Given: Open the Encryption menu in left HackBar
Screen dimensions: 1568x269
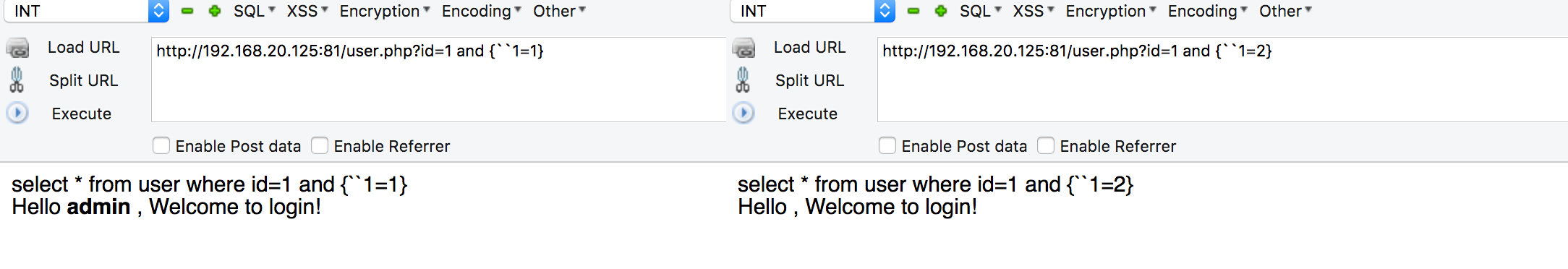Looking at the screenshot, I should tap(385, 11).
